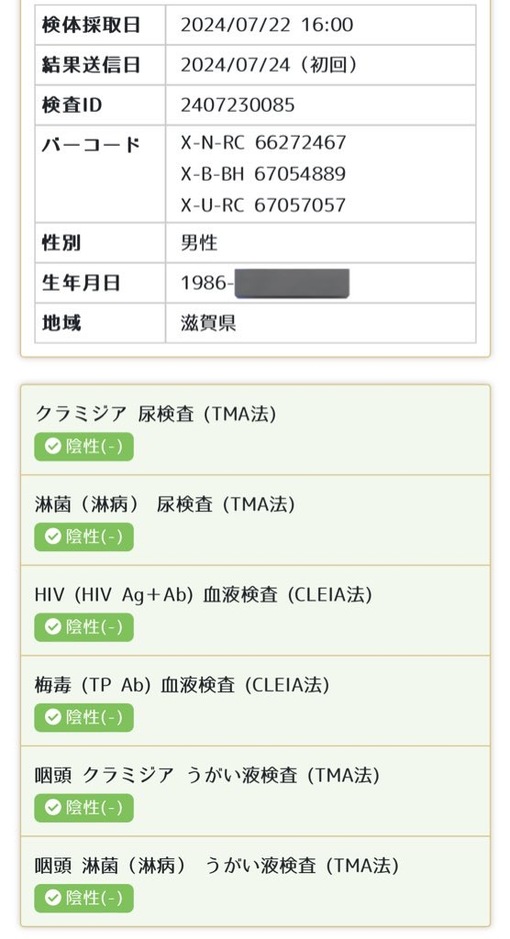Image resolution: width=510 pixels, height=939 pixels.
Task: Click the 検査ID value 2407230085
Action: click(x=238, y=105)
